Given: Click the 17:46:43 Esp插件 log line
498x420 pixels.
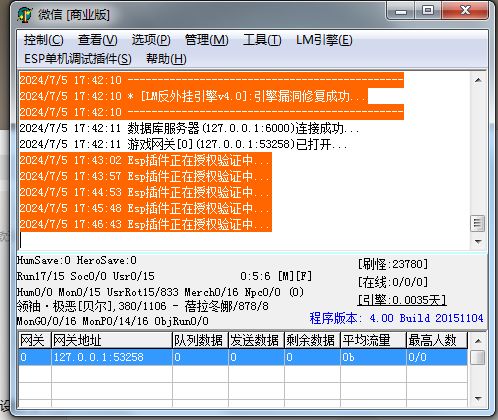Looking at the screenshot, I should point(146,224).
